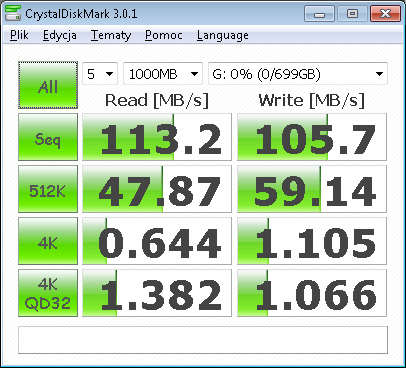Click the CrystalDiskMark title bar icon
The width and height of the screenshot is (406, 368).
[13, 13]
